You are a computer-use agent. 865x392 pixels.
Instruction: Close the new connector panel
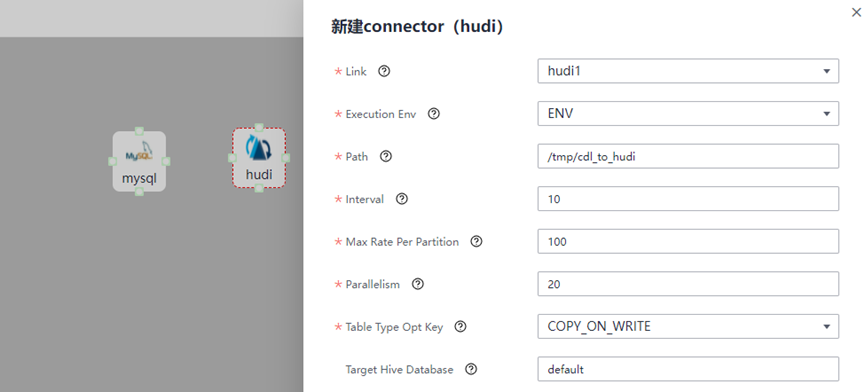tap(856, 12)
